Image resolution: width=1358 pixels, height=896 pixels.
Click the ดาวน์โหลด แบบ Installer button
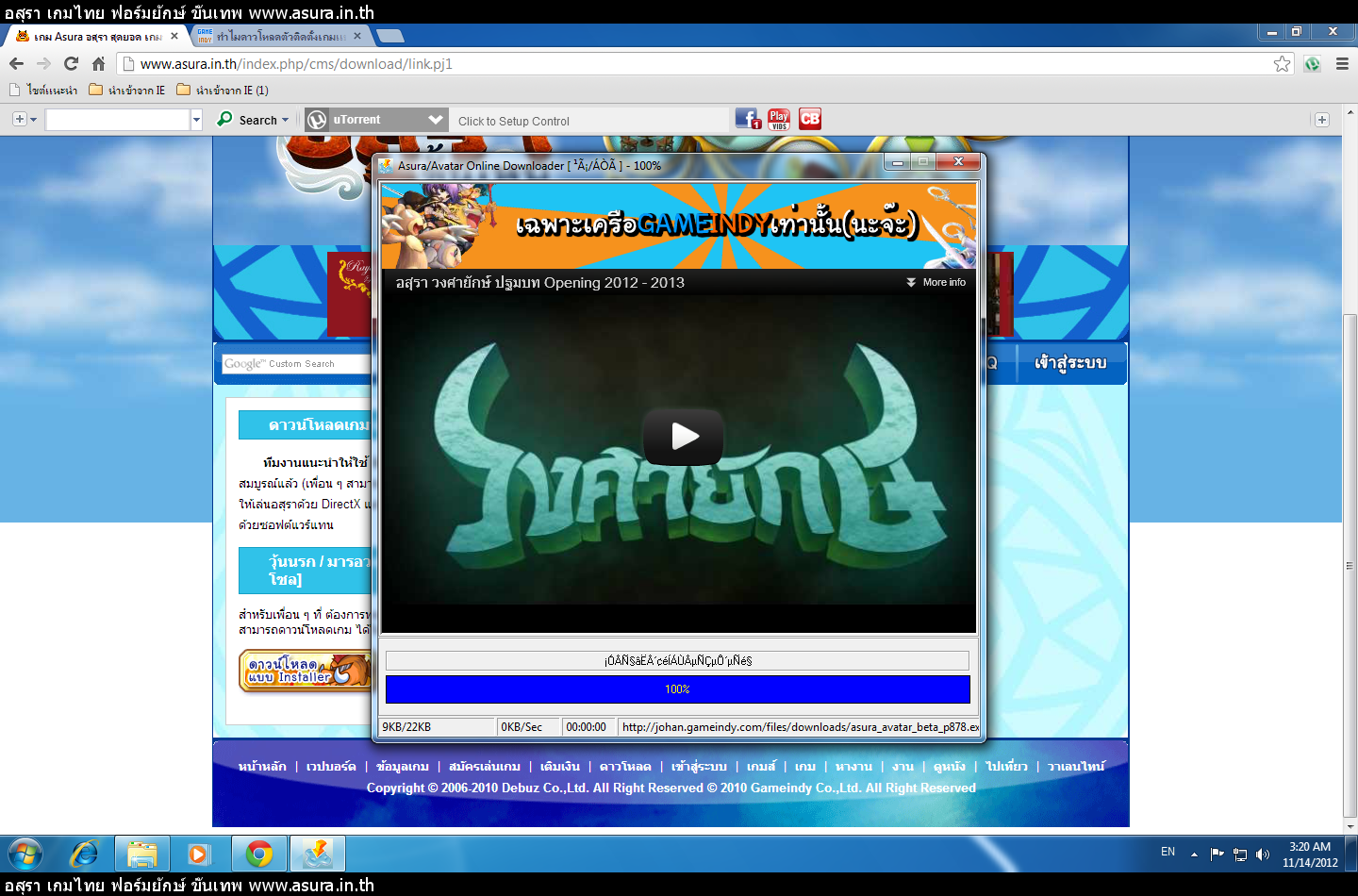306,671
